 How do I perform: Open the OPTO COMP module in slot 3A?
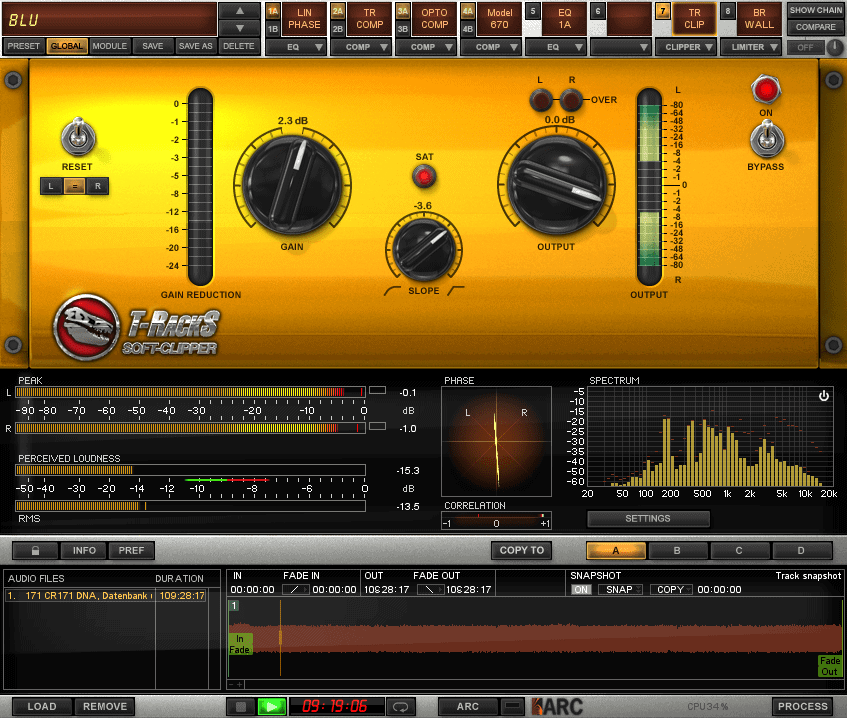(x=434, y=18)
